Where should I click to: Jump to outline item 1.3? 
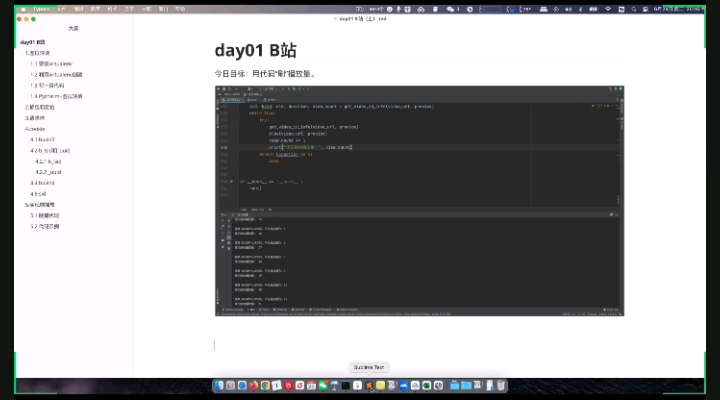tap(47, 85)
